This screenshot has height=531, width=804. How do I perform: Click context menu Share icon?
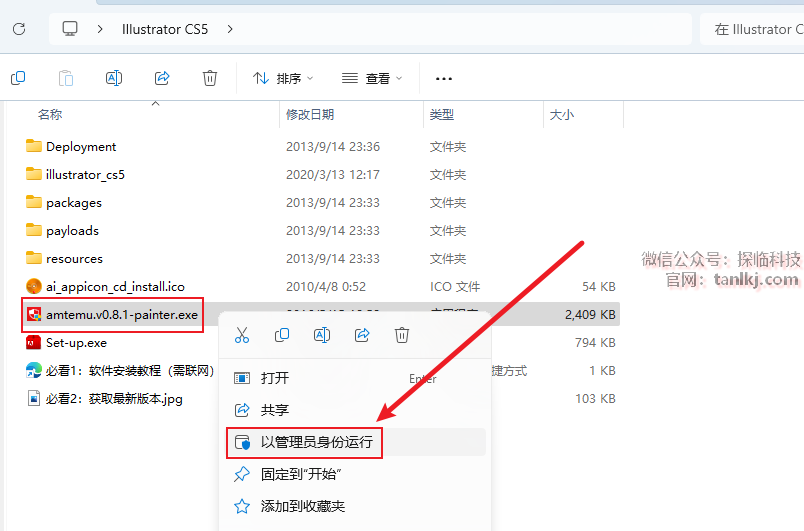coord(362,335)
